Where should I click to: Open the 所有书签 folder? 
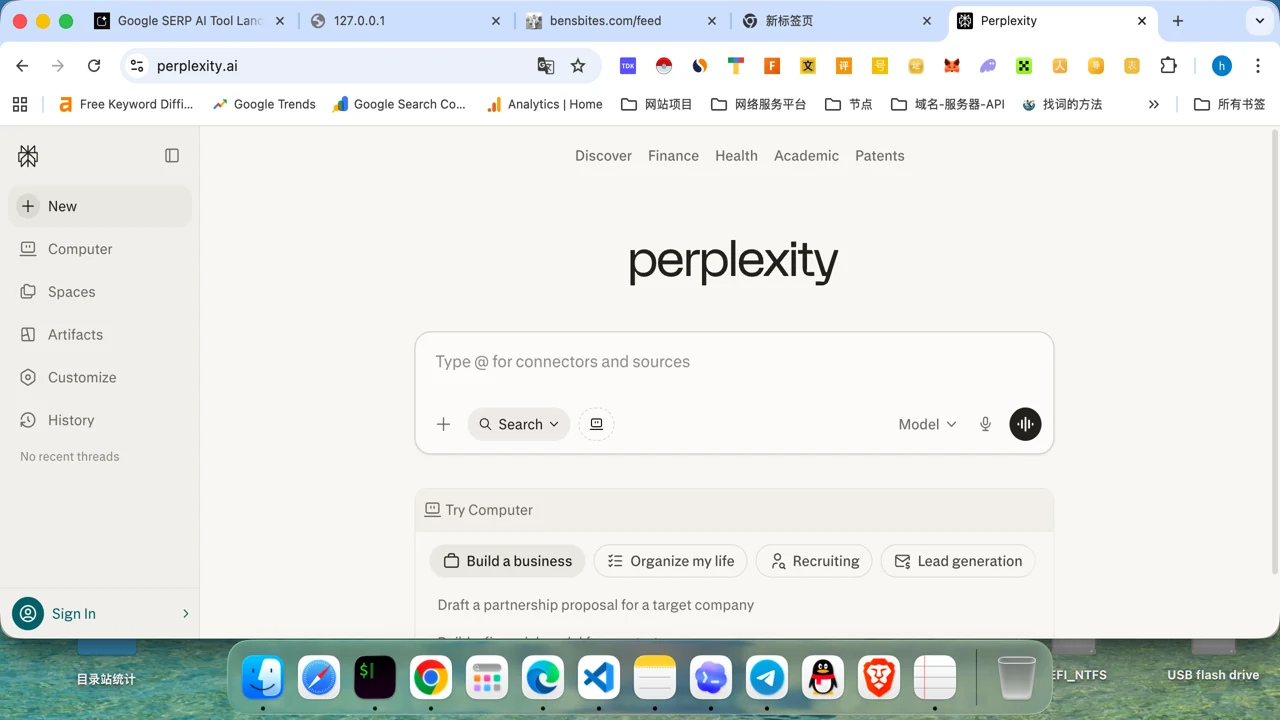click(1230, 104)
